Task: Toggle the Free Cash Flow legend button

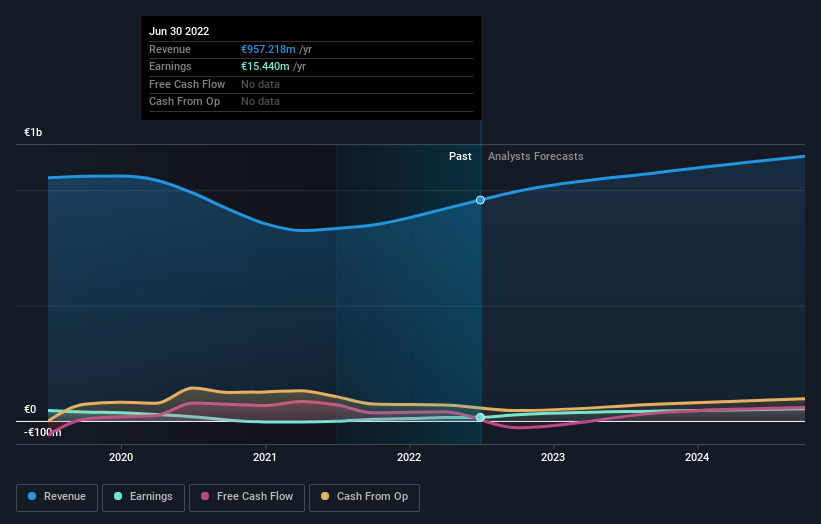Action: tap(247, 497)
